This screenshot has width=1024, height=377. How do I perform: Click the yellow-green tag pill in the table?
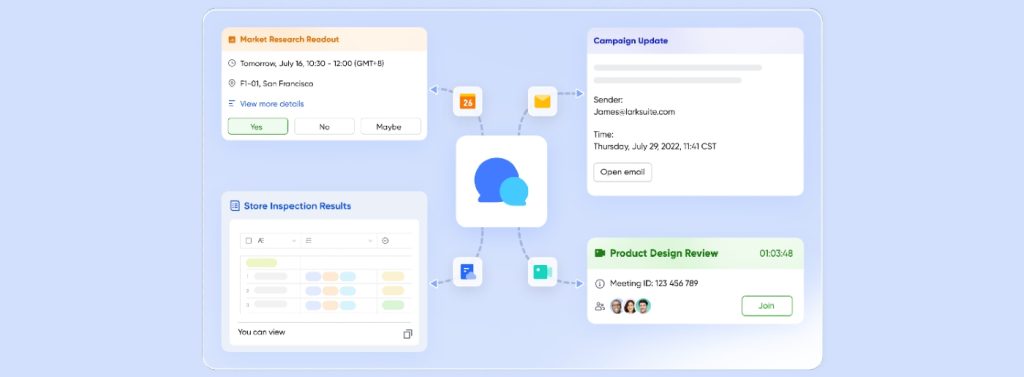point(261,263)
